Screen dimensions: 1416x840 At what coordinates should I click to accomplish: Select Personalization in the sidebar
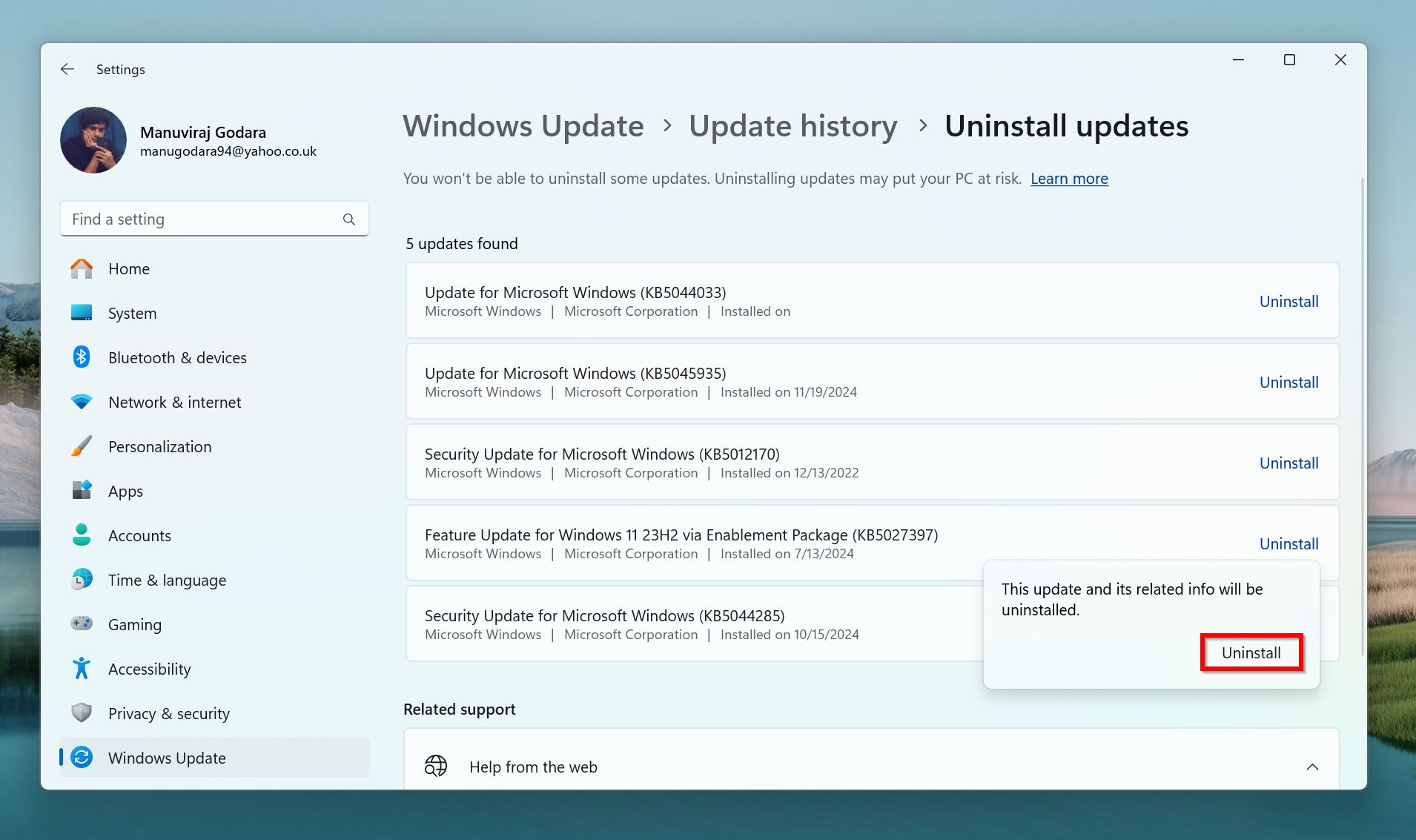click(214, 446)
